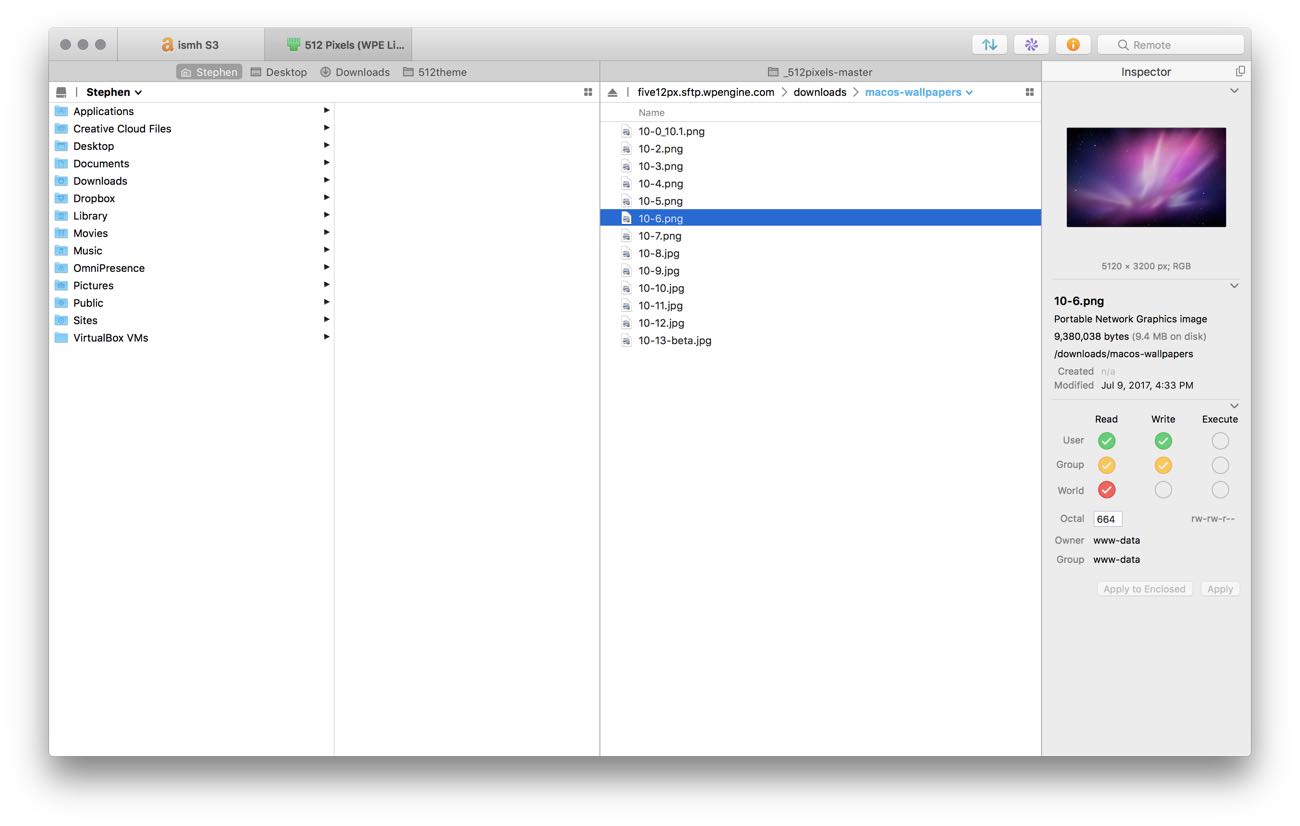The image size is (1300, 826).
Task: Click the Apply to Enclosed button
Action: tap(1144, 589)
